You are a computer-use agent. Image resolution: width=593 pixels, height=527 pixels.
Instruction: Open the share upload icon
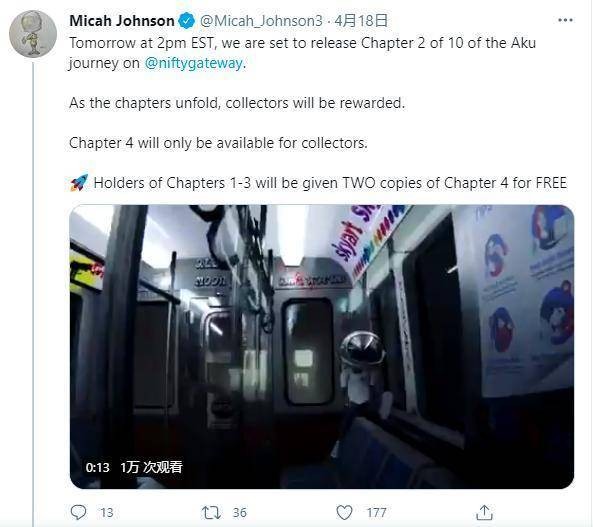484,513
